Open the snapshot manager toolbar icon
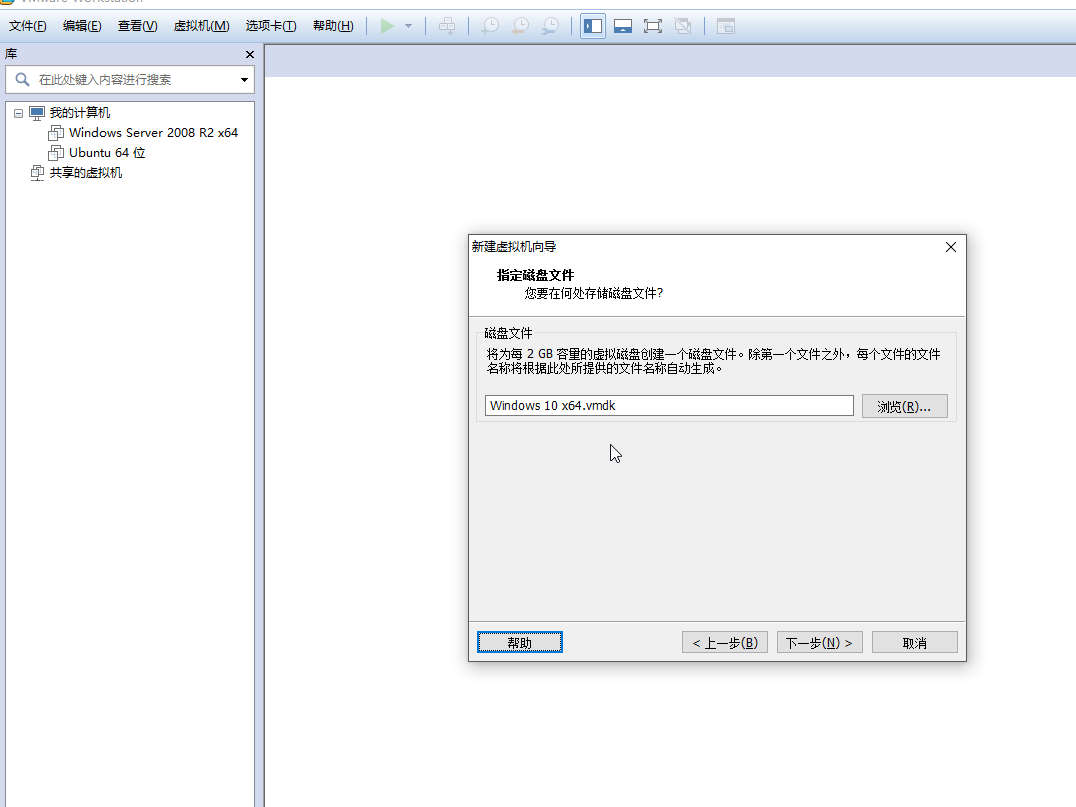This screenshot has height=807, width=1076. point(550,26)
